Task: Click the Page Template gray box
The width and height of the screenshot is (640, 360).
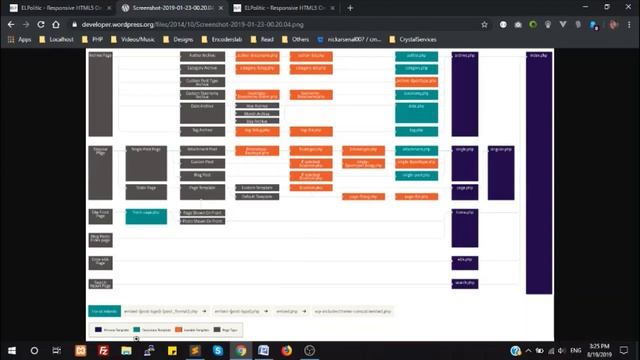Action: pos(202,192)
